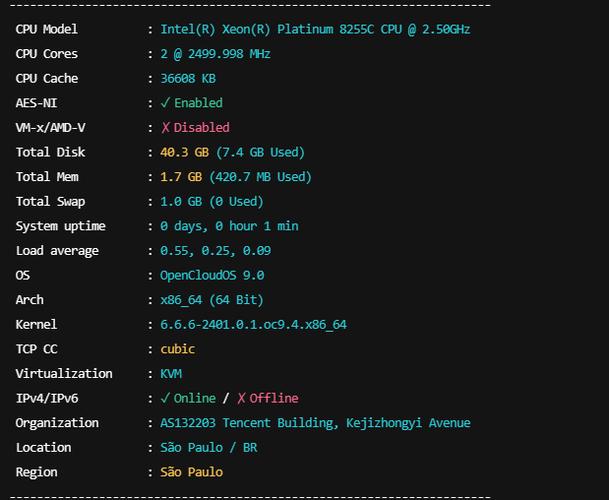
Task: Select the 'OpenCloudOS 9.0' value
Action: (212, 275)
